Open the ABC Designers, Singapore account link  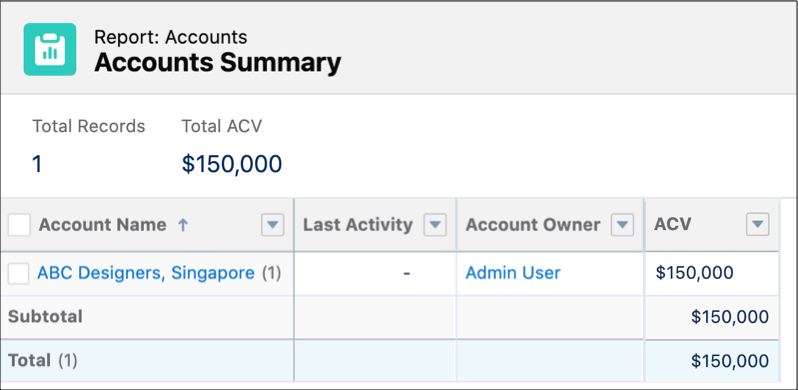point(146,273)
